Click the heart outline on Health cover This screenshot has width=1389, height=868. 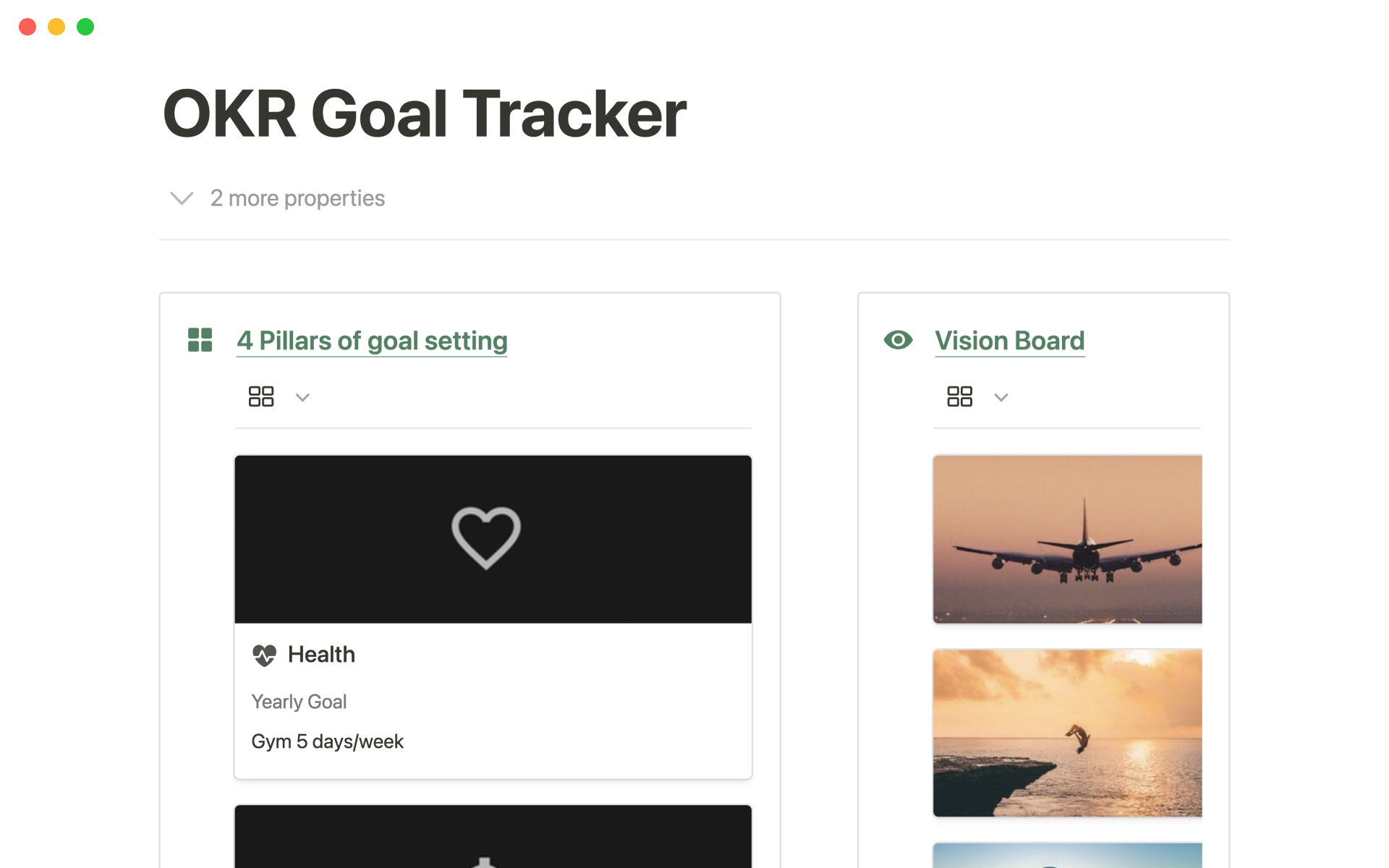point(486,537)
